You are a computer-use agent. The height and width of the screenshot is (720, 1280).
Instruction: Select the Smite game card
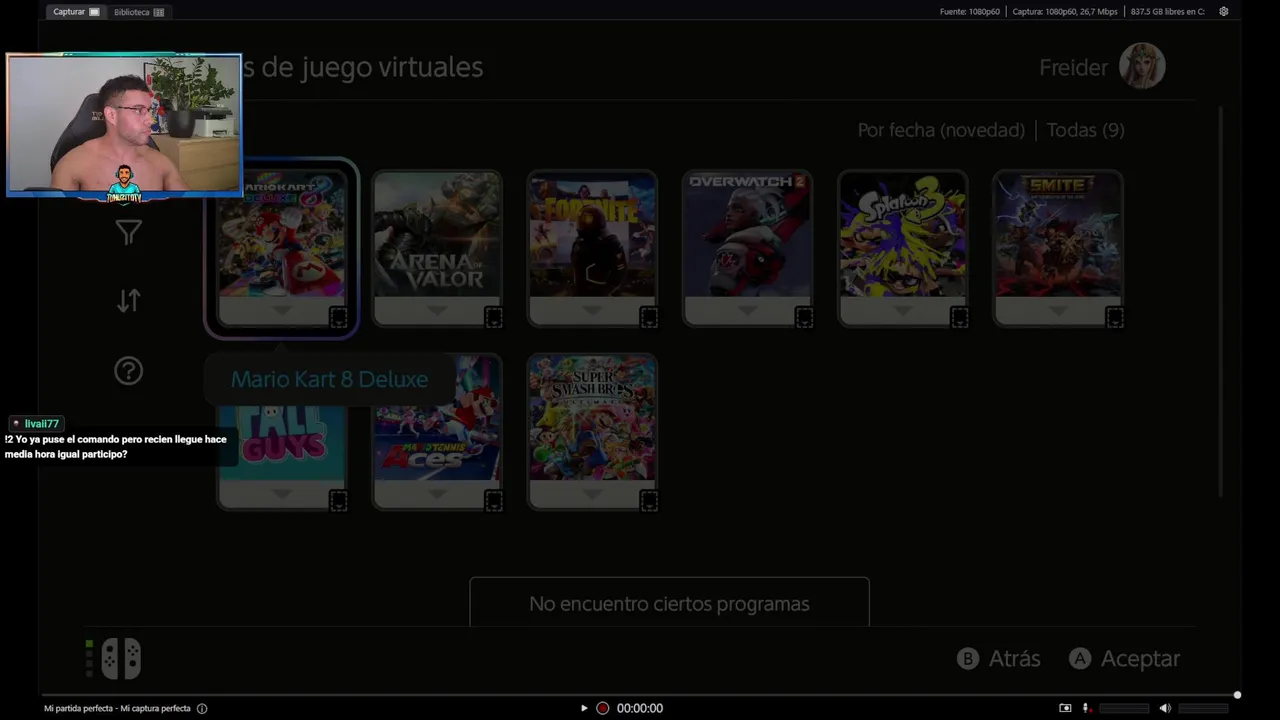[1057, 248]
